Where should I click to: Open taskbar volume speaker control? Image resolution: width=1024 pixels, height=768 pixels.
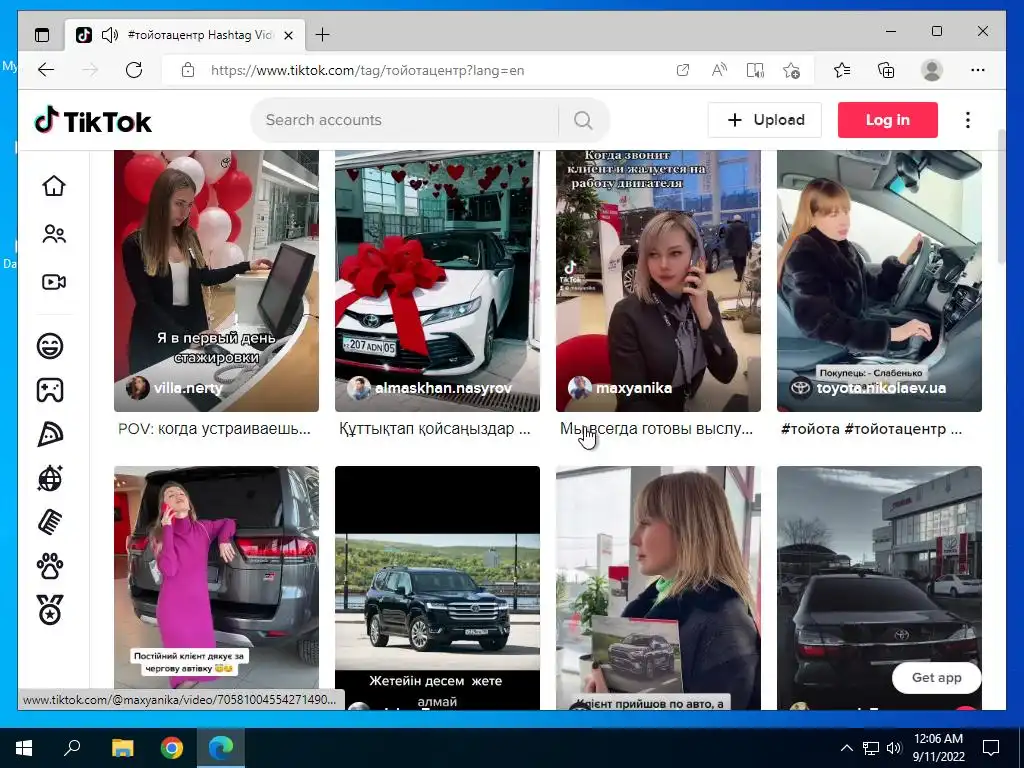[895, 748]
